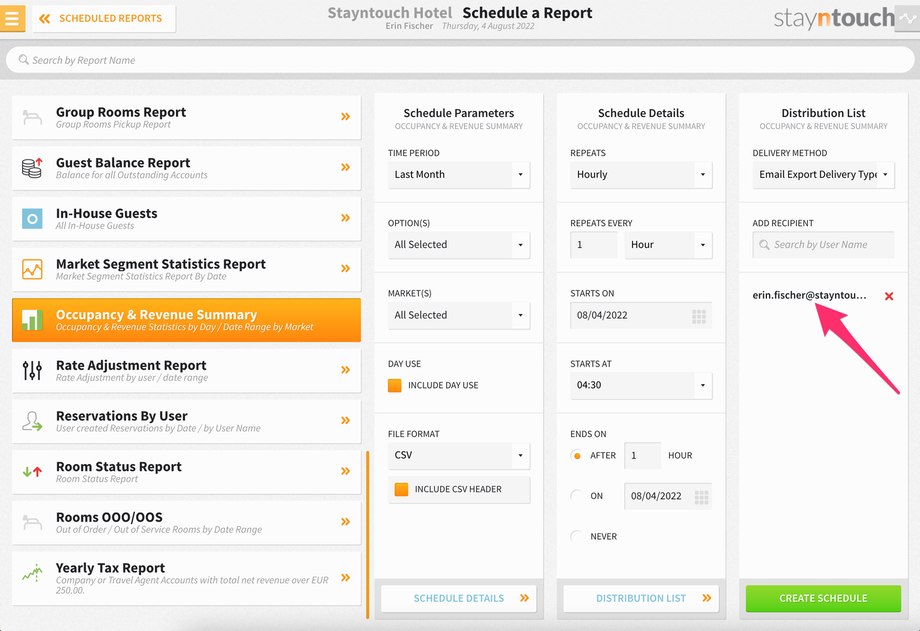Select the Ends On 'On' radio button
Image resolution: width=920 pixels, height=631 pixels.
coord(577,496)
